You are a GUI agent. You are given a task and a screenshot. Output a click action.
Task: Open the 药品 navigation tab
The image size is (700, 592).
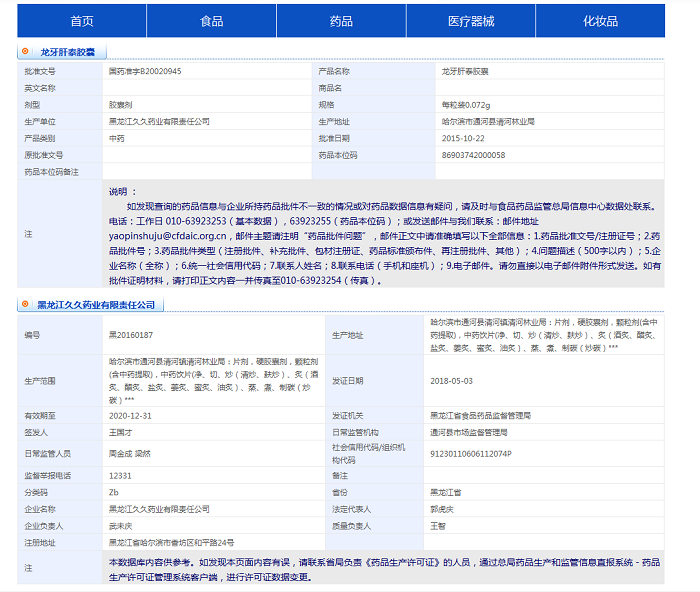[x=341, y=21]
